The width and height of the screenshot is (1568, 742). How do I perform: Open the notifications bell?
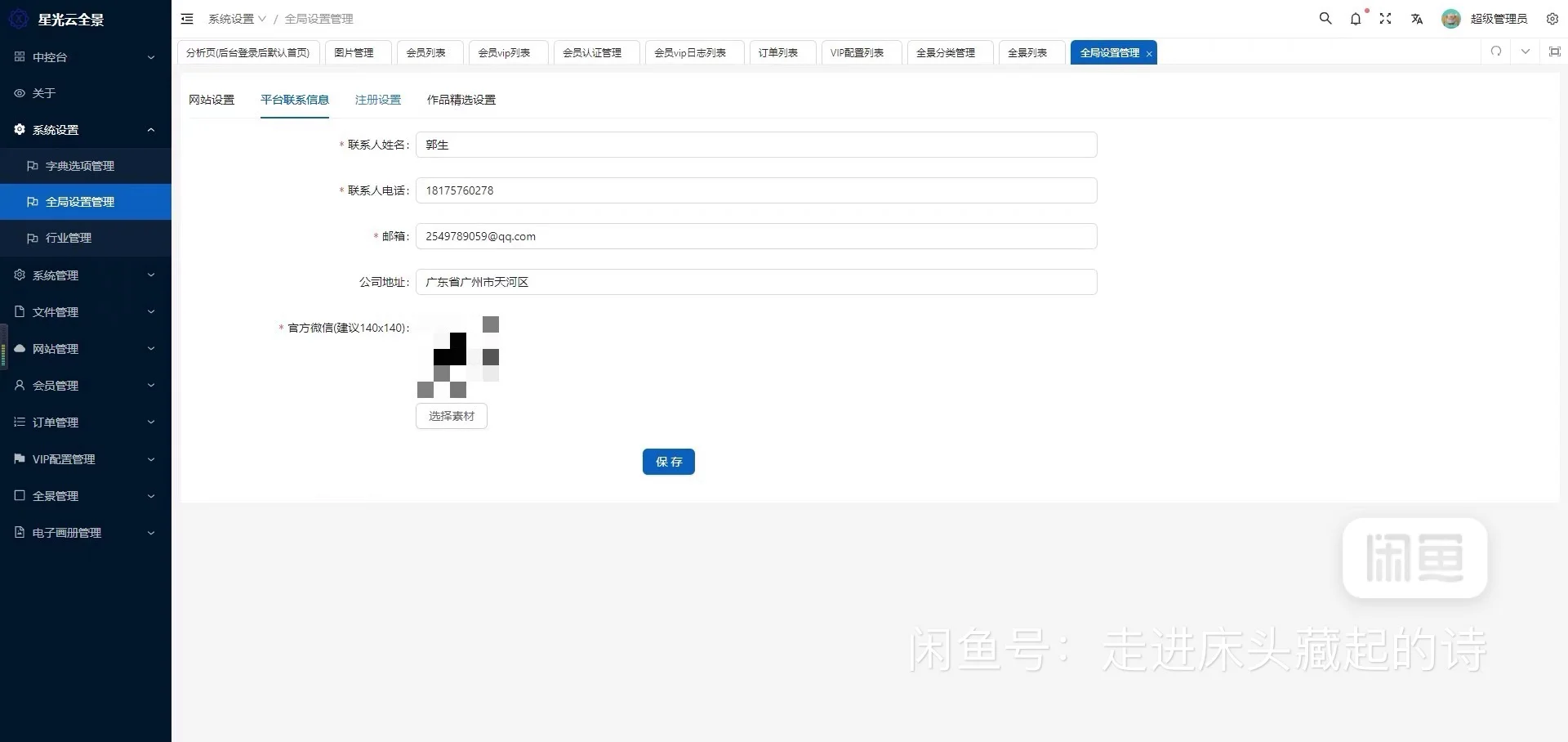tap(1356, 18)
